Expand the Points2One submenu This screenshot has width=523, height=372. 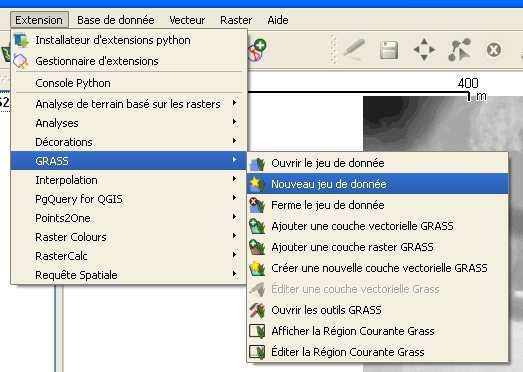pyautogui.click(x=129, y=218)
